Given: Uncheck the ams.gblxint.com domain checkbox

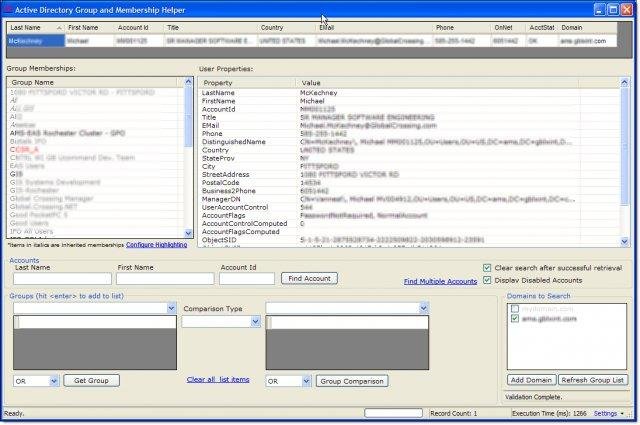Looking at the screenshot, I should 515,318.
